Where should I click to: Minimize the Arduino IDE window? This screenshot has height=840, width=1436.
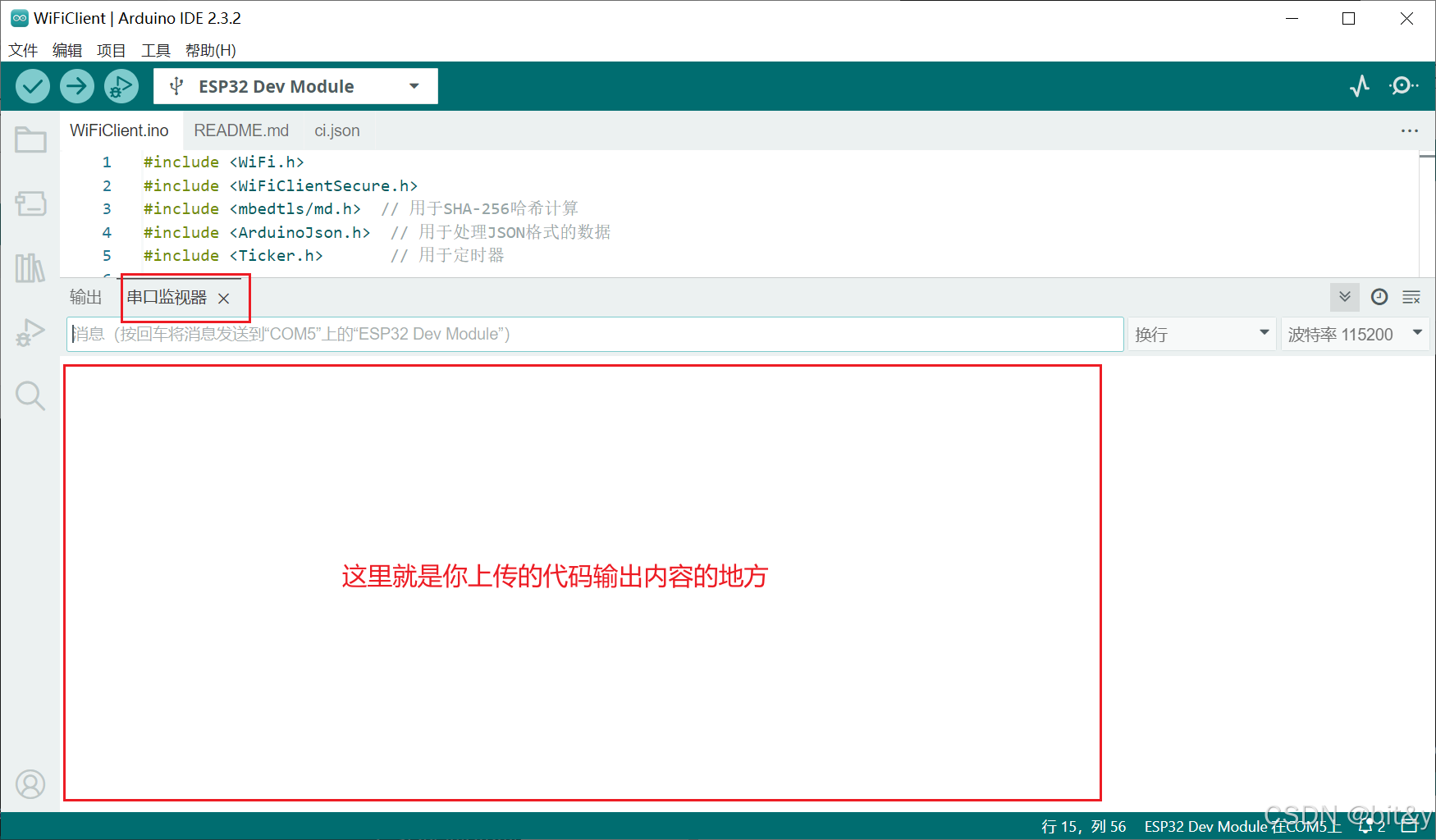1292,18
